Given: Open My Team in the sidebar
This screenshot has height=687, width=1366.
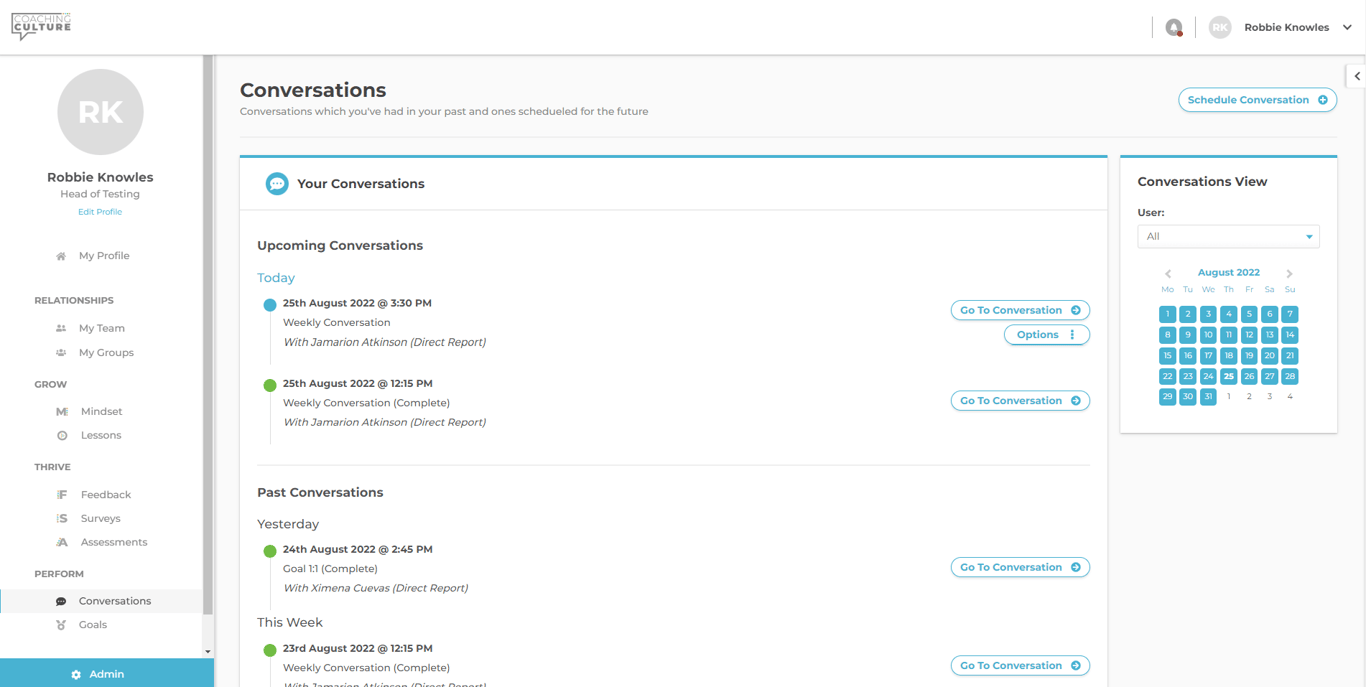Looking at the screenshot, I should (102, 328).
